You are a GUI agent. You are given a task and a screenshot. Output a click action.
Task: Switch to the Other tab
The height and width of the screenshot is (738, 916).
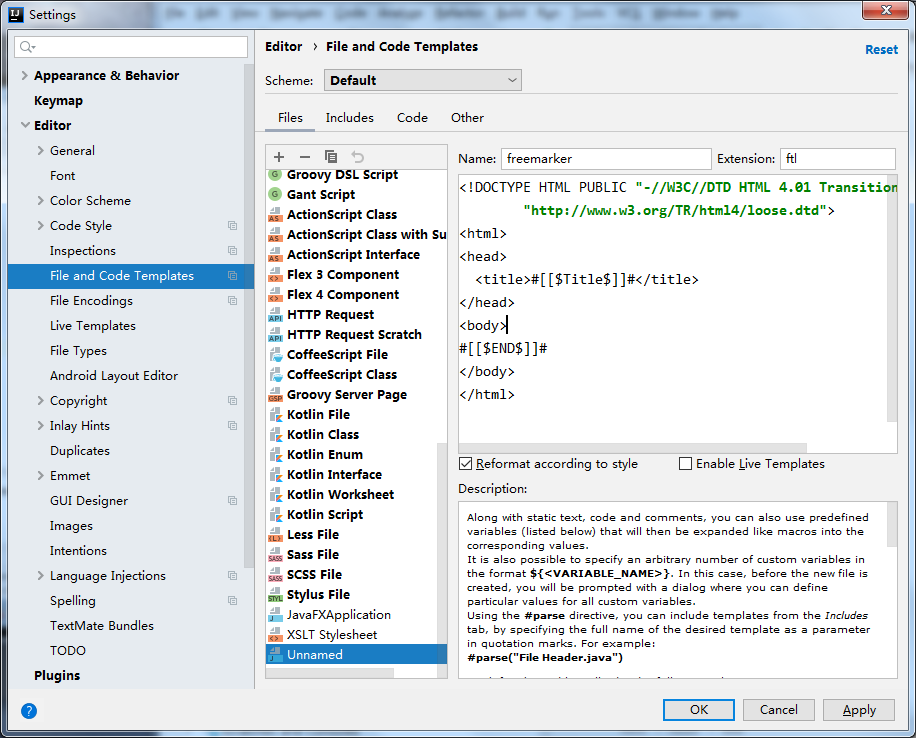(x=467, y=117)
